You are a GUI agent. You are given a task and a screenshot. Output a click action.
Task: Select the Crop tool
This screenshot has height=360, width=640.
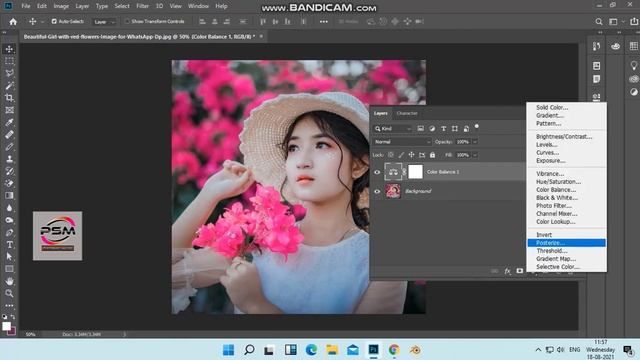click(9, 98)
